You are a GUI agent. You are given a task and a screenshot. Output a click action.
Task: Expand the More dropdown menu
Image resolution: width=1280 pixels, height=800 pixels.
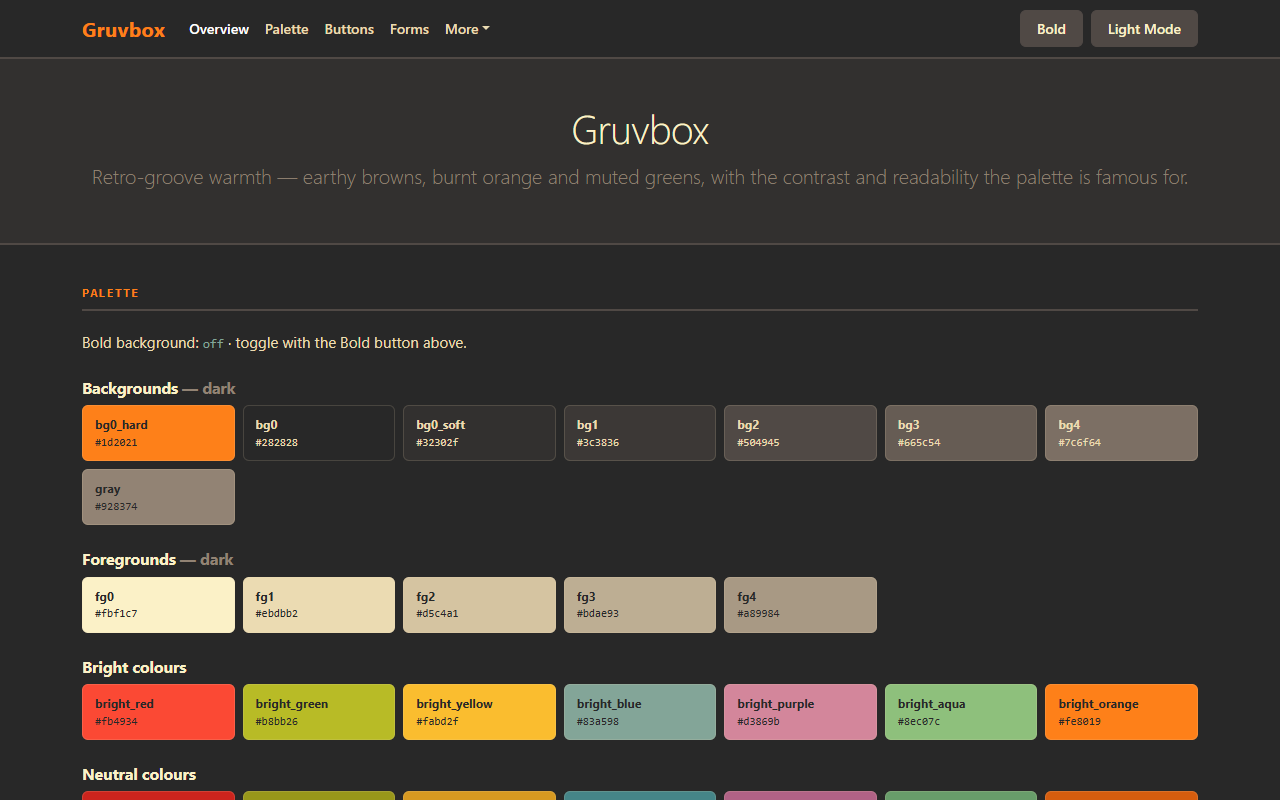[x=467, y=29]
